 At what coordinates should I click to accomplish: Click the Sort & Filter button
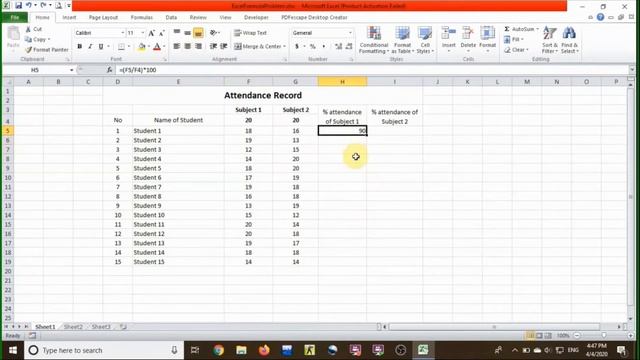point(549,40)
